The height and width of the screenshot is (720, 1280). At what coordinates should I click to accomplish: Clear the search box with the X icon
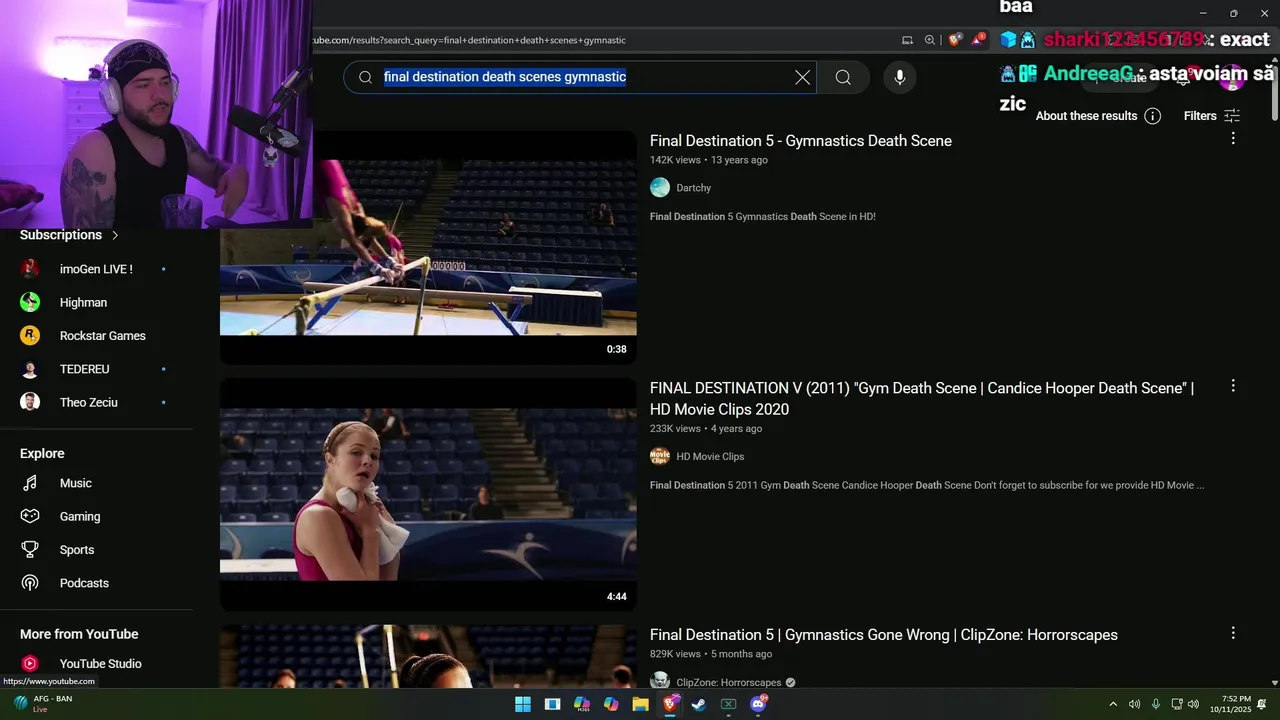(x=802, y=77)
